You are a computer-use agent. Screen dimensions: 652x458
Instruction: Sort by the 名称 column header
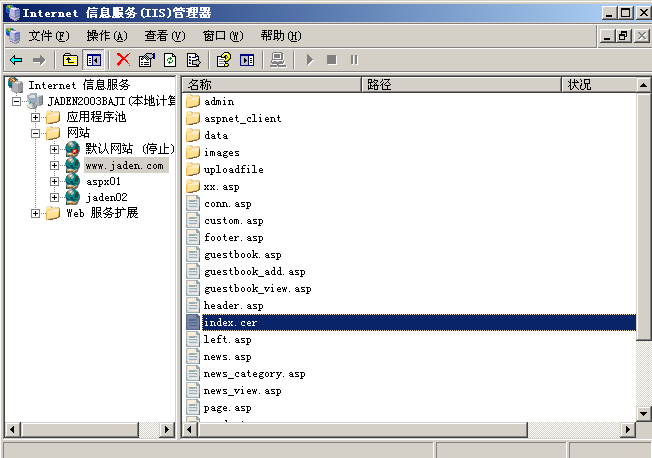272,85
